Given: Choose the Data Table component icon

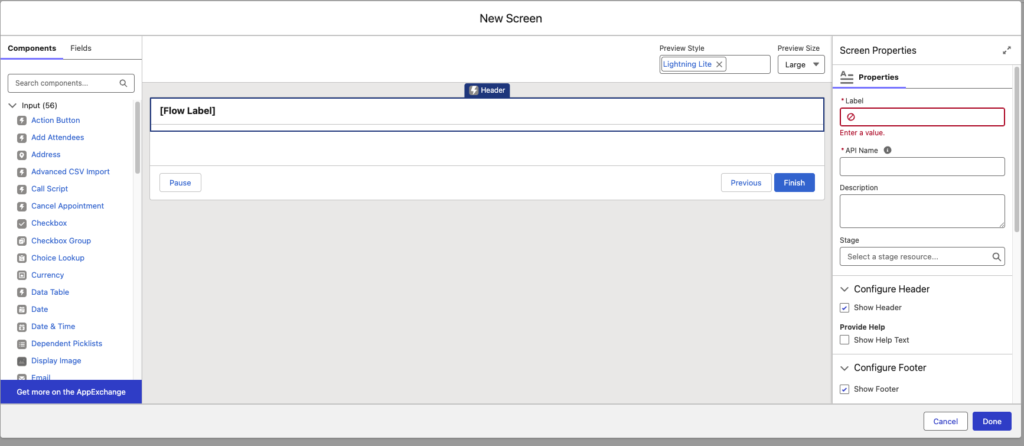Looking at the screenshot, I should 22,292.
